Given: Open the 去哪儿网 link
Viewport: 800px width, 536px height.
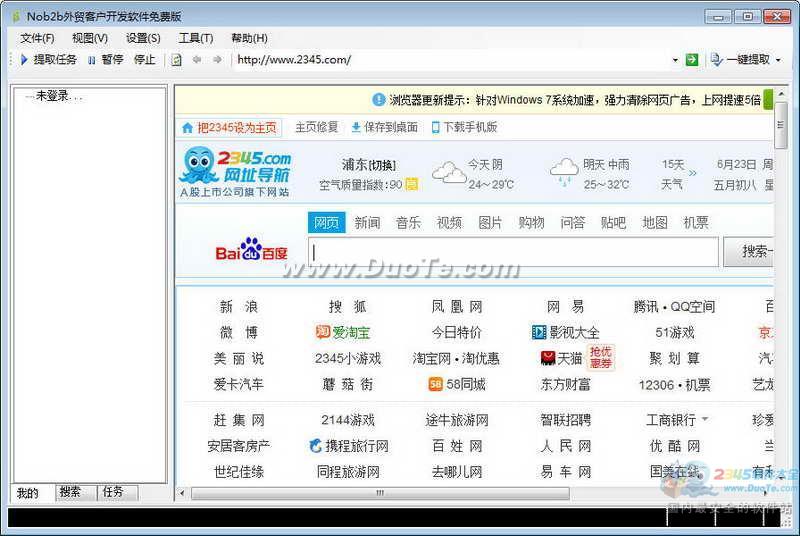Looking at the screenshot, I should click(x=457, y=472).
